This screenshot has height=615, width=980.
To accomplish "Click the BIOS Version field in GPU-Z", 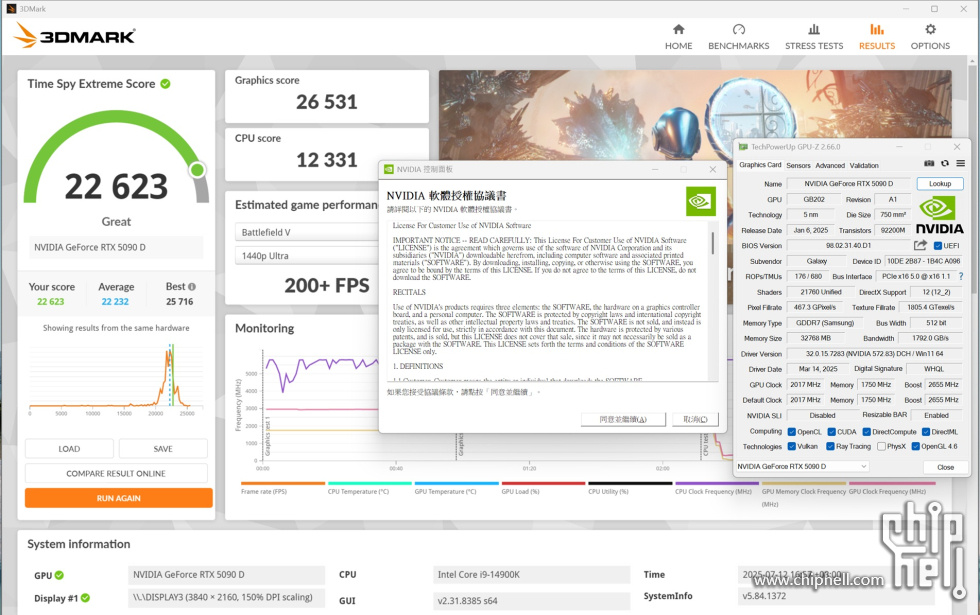I will pyautogui.click(x=848, y=246).
